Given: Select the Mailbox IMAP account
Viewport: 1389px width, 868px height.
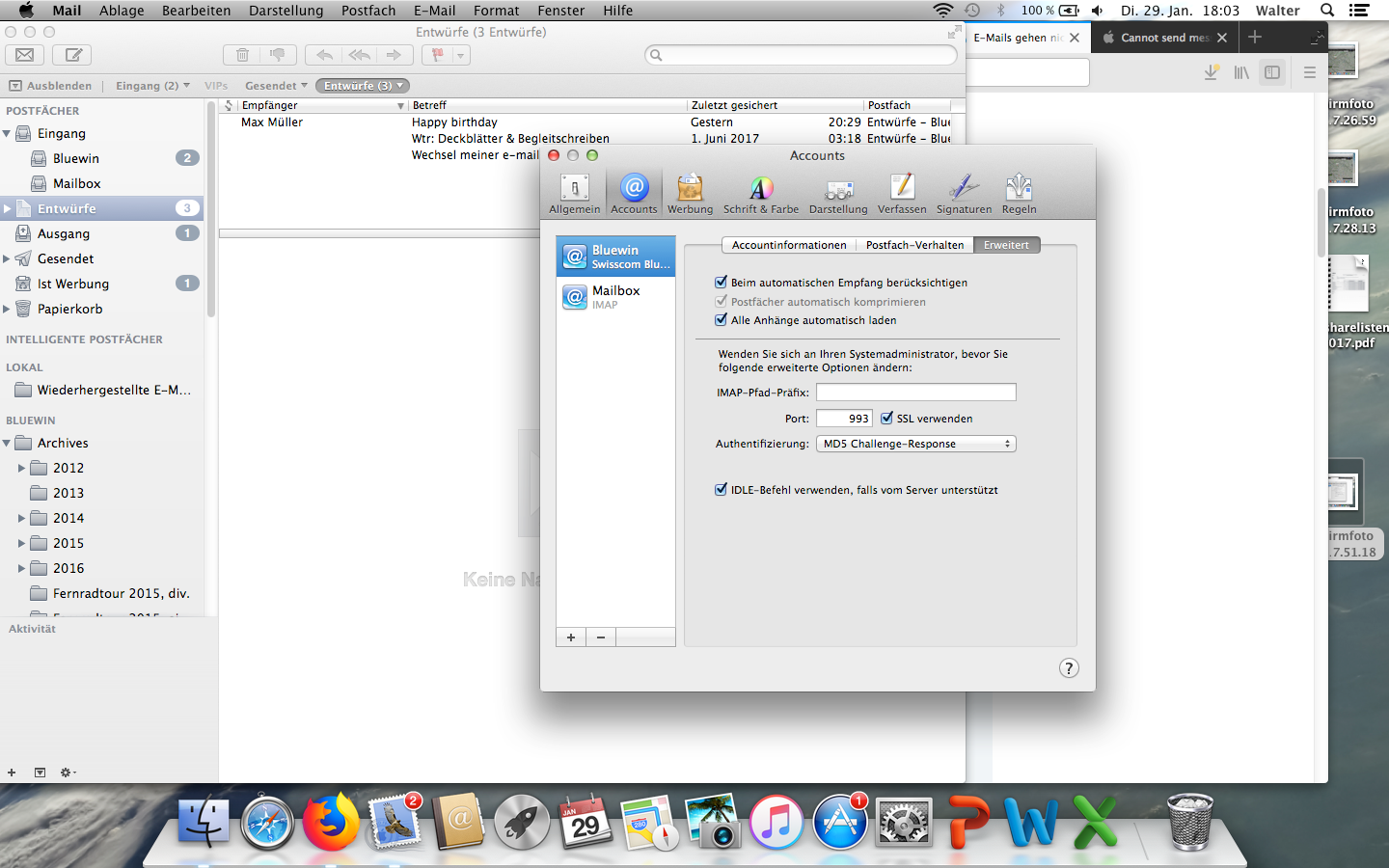Looking at the screenshot, I should tap(615, 296).
